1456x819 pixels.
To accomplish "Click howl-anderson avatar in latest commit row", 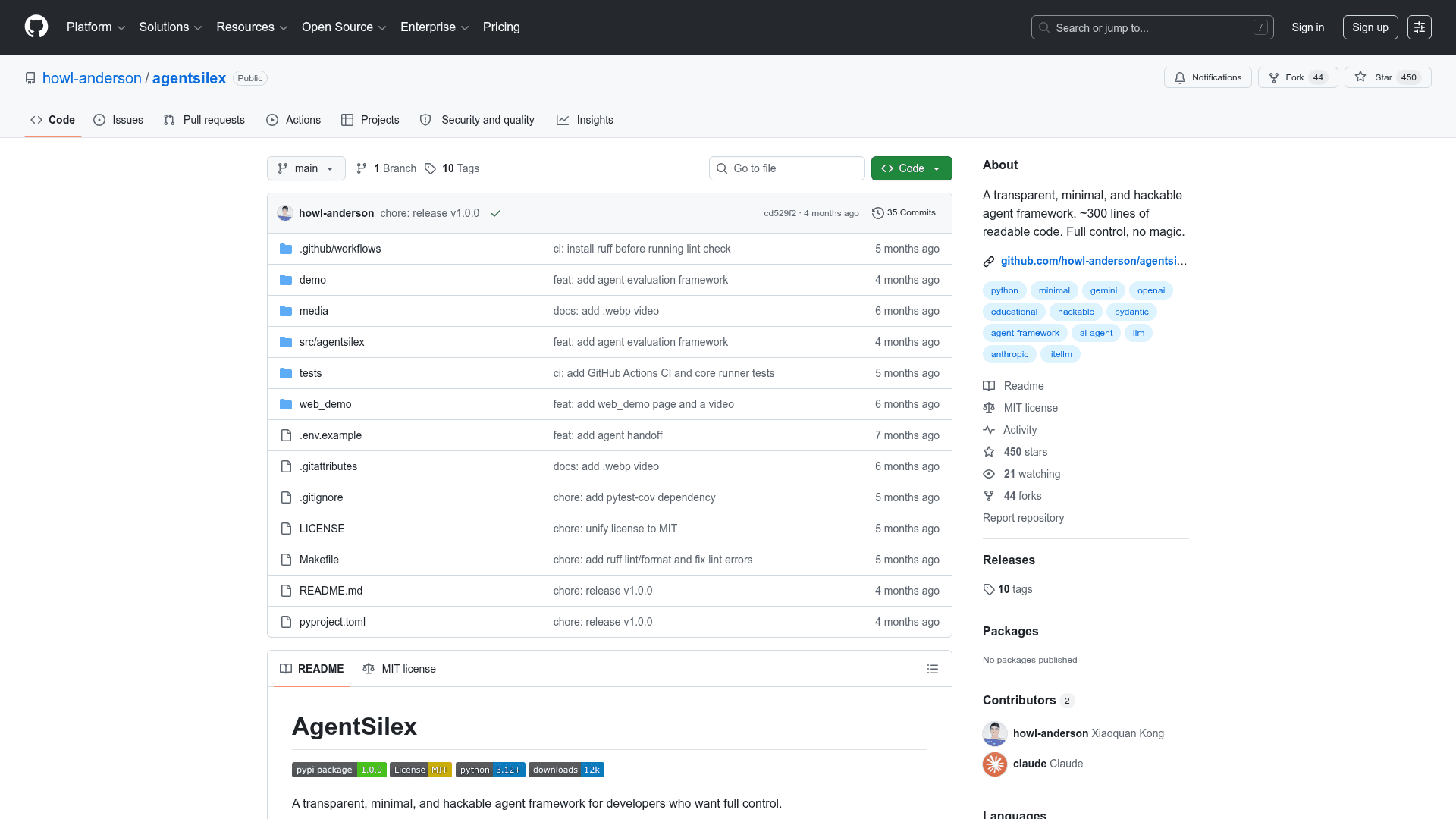I will (285, 213).
